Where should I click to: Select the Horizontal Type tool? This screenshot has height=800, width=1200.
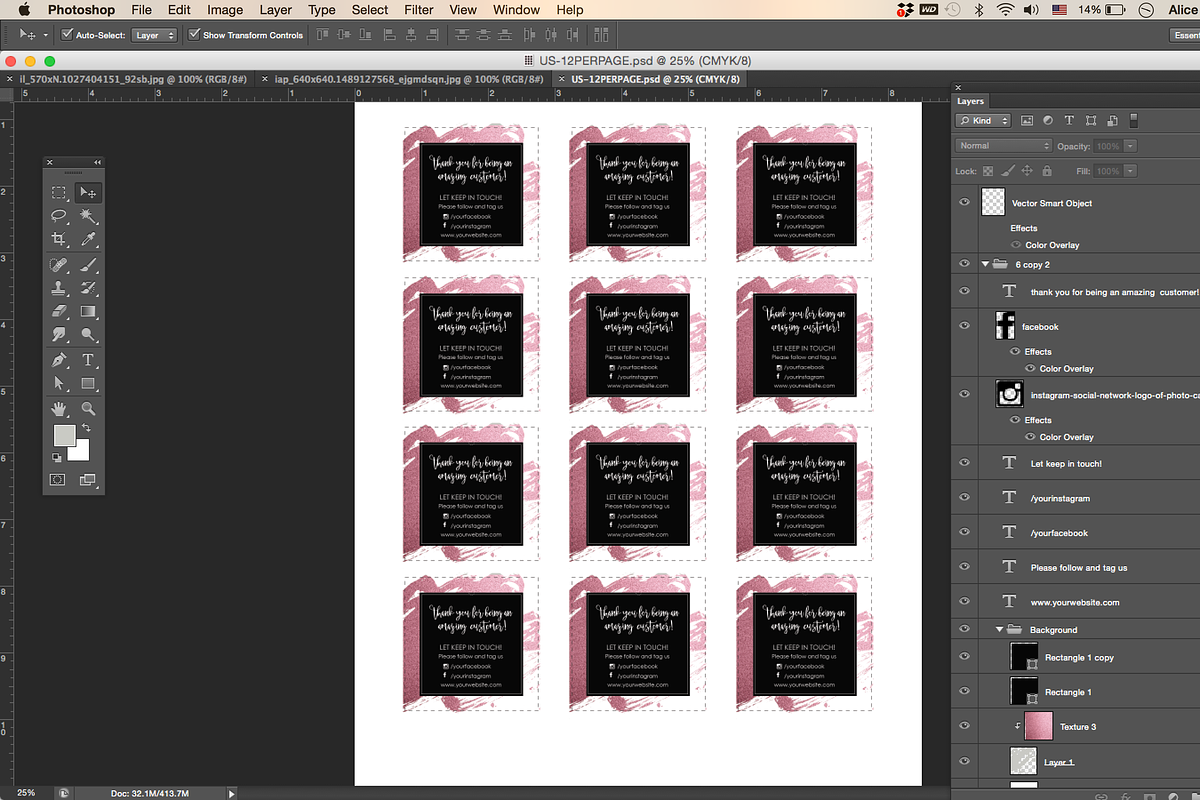88,360
